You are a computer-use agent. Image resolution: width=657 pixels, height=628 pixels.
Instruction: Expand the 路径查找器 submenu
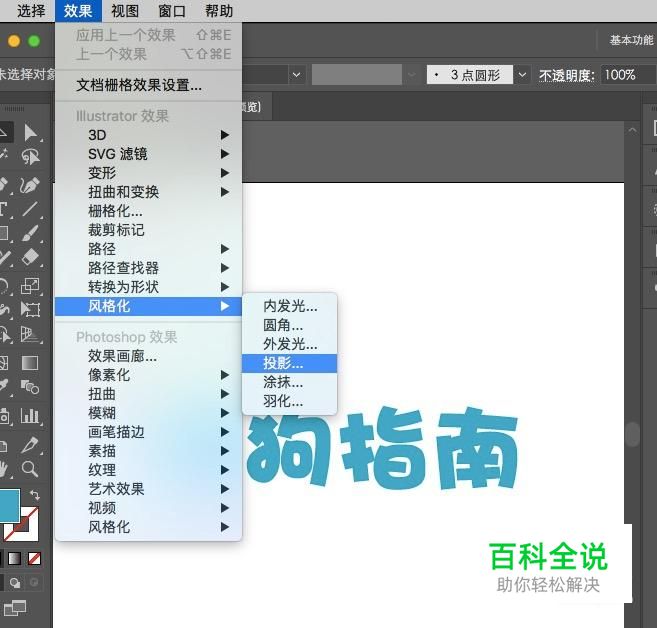tap(148, 268)
